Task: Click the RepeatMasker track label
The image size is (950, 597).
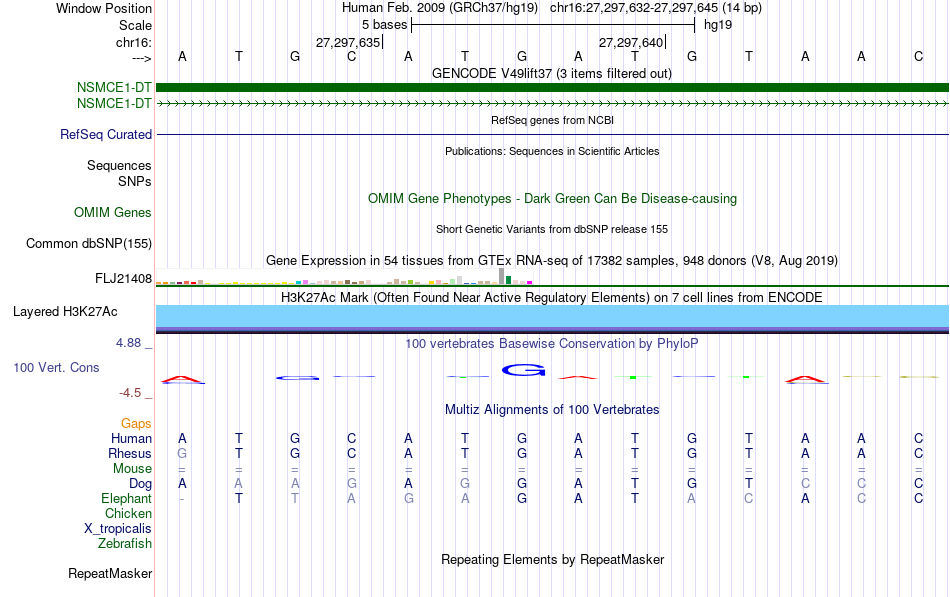Action: click(x=110, y=573)
